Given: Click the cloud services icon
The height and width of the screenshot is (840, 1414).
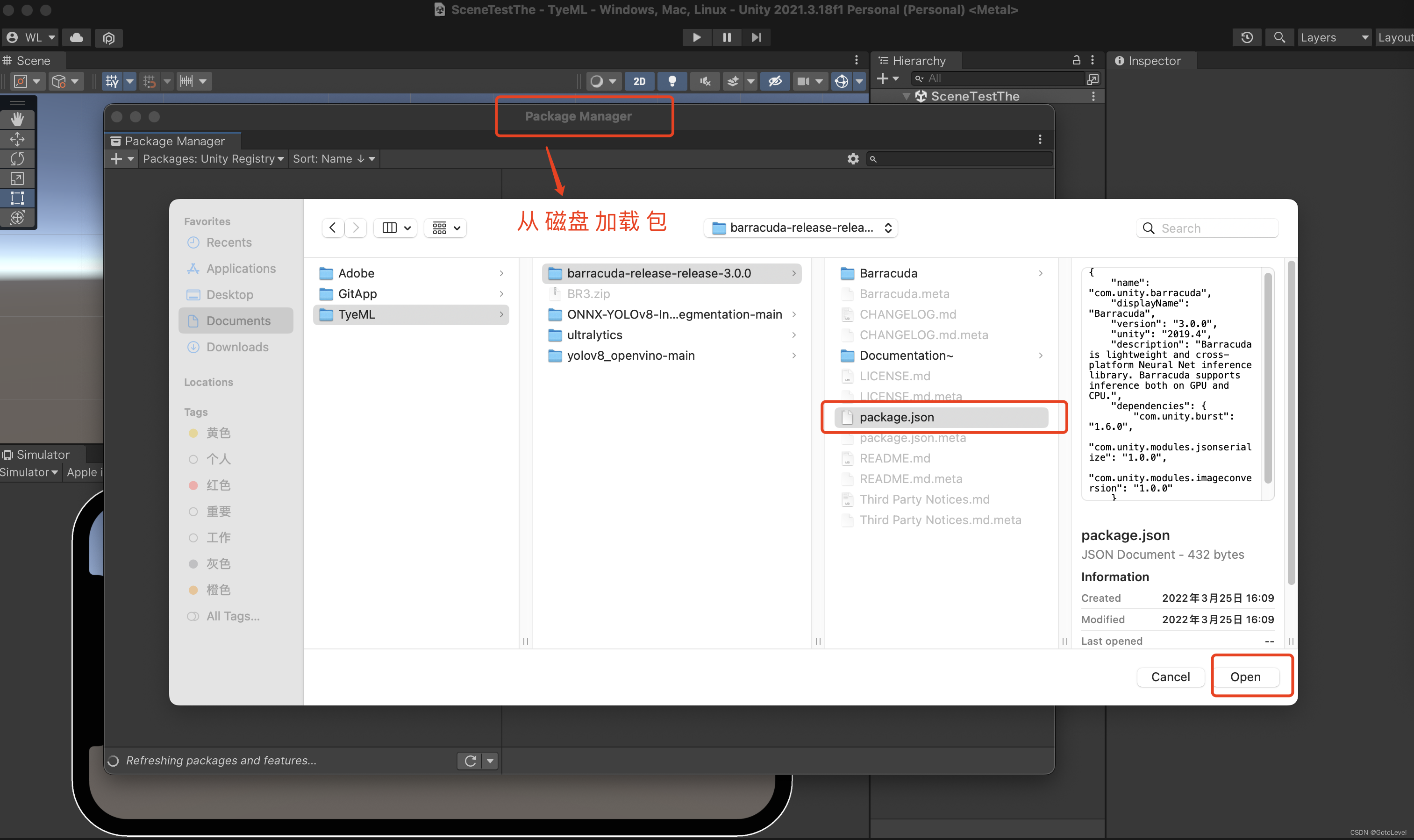Looking at the screenshot, I should (x=77, y=37).
